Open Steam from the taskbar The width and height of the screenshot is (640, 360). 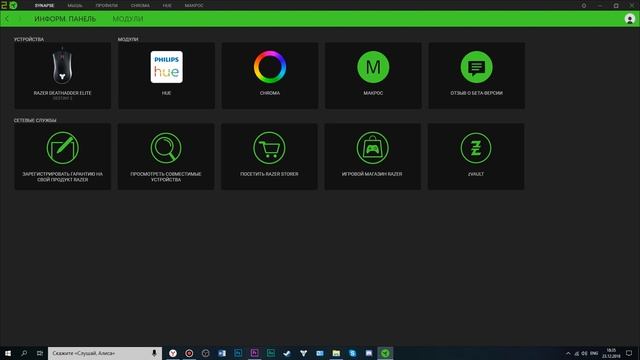click(287, 353)
